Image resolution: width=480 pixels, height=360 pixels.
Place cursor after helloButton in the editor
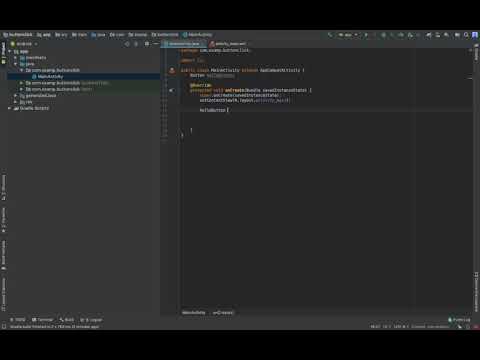point(226,110)
